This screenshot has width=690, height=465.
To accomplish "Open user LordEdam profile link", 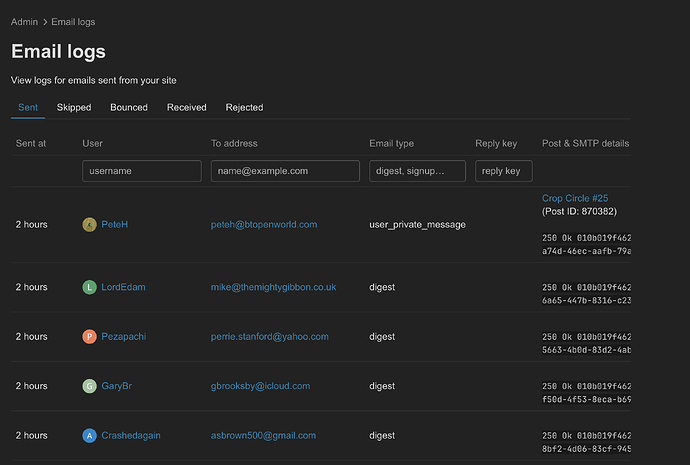I will (123, 287).
